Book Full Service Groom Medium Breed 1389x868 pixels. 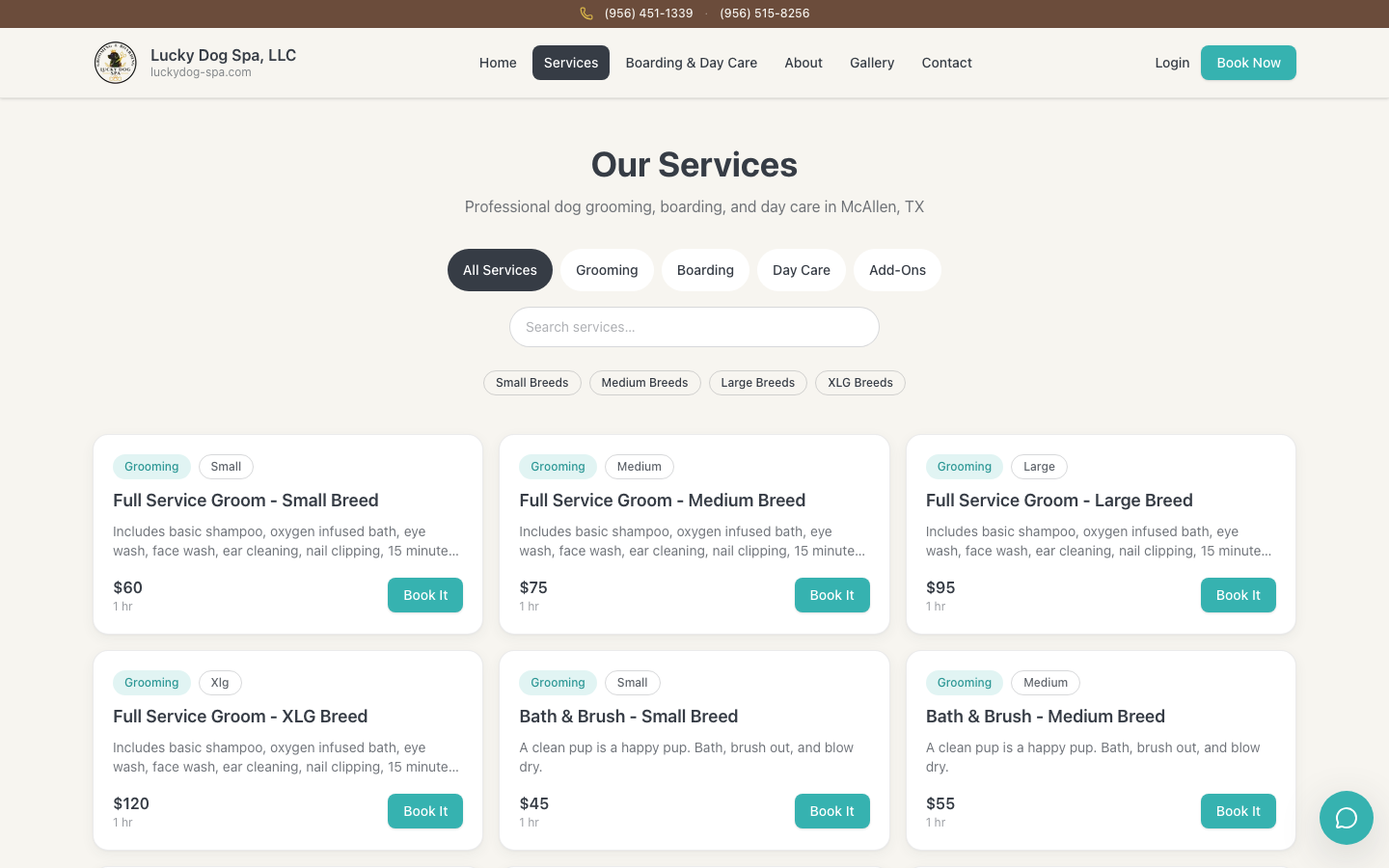(x=832, y=595)
